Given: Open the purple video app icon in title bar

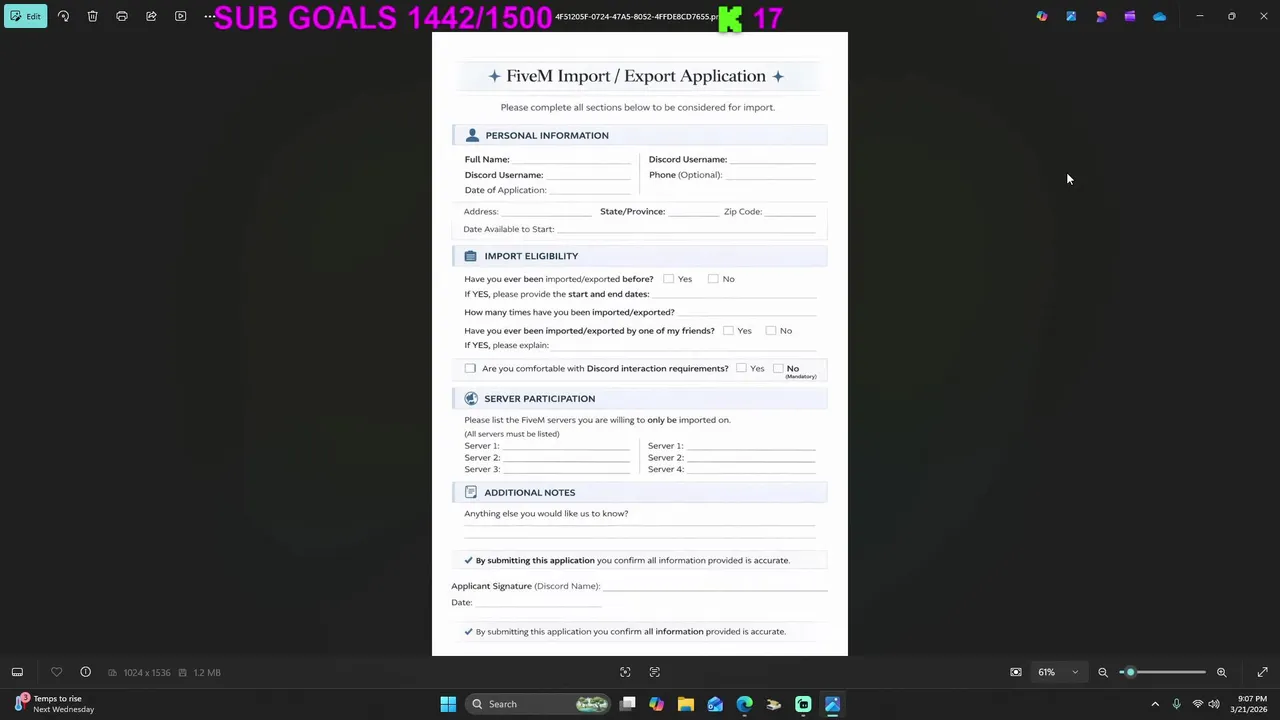Looking at the screenshot, I should [x=1130, y=16].
